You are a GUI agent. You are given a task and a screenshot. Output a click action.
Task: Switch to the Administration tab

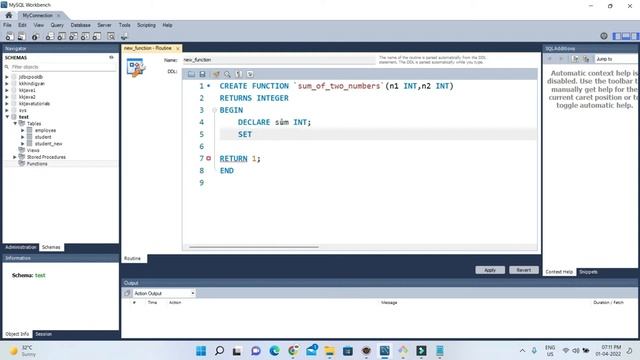coord(20,247)
